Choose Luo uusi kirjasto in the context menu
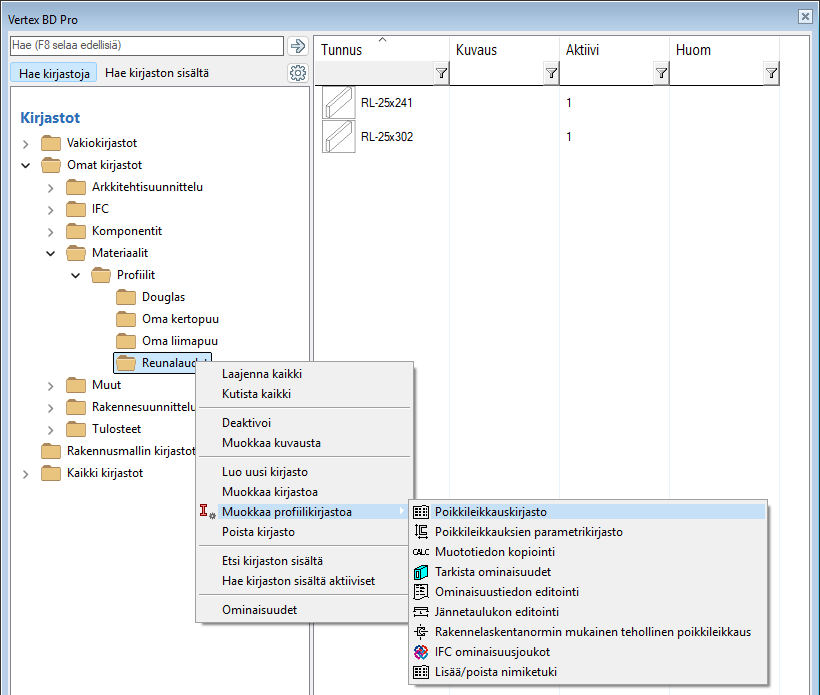This screenshot has height=695, width=820. click(x=264, y=472)
